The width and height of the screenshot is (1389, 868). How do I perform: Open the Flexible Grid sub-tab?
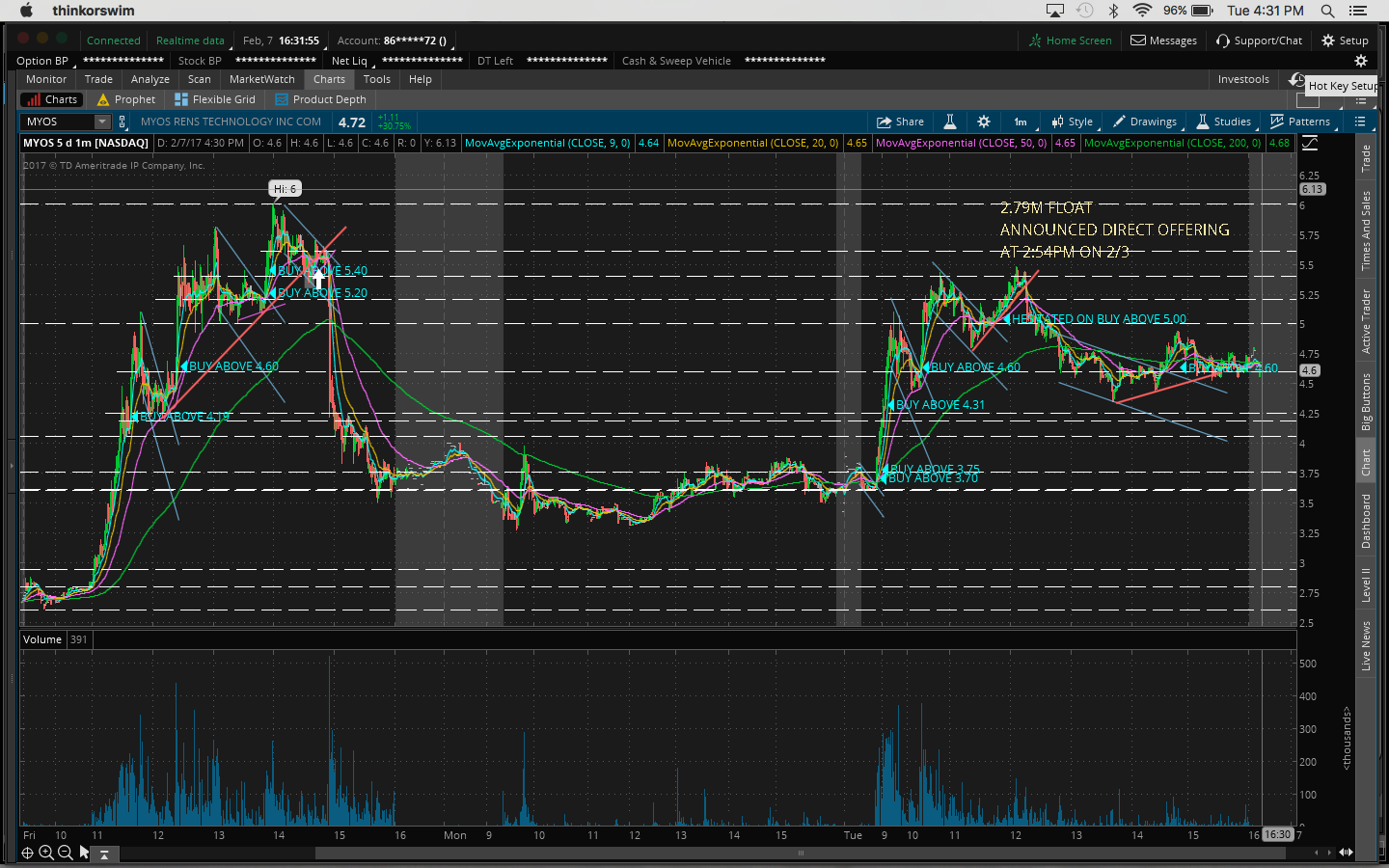pos(215,99)
